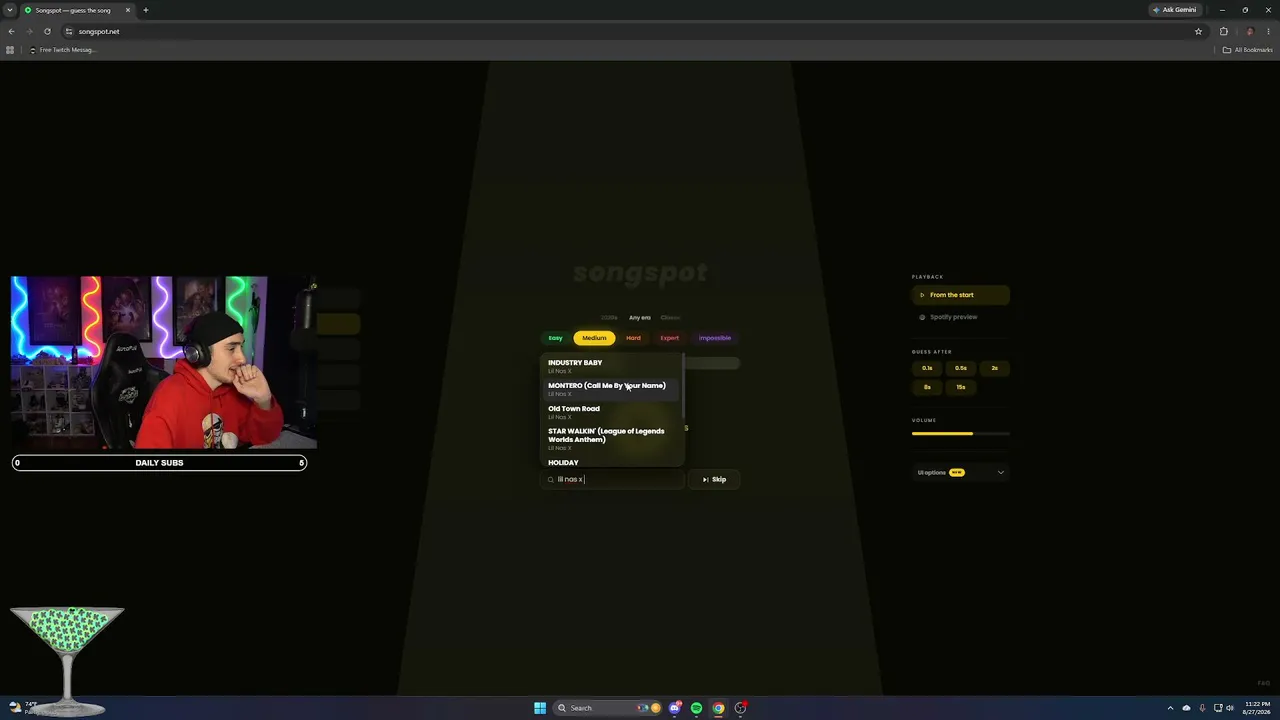The width and height of the screenshot is (1280, 720).
Task: Choose the Hard difficulty option
Action: click(x=633, y=338)
